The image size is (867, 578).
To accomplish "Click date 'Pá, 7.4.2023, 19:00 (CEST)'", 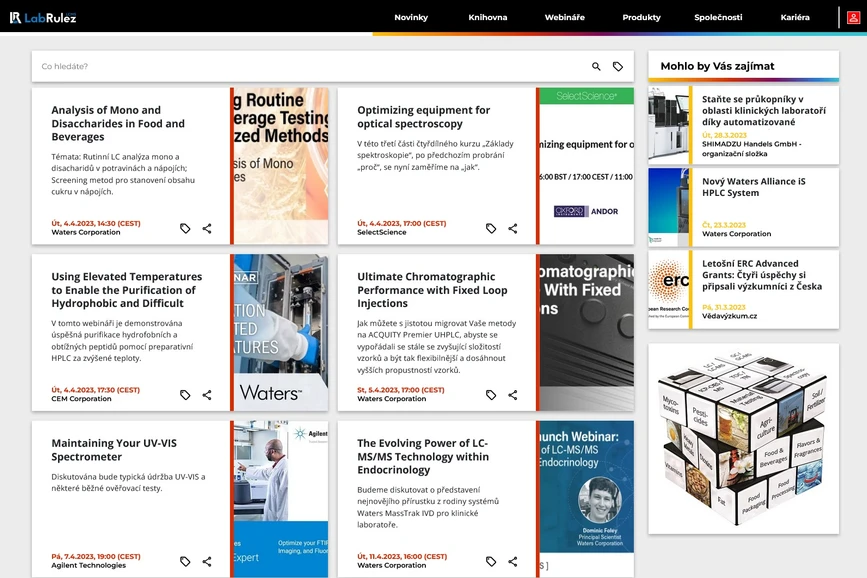I will [x=96, y=556].
